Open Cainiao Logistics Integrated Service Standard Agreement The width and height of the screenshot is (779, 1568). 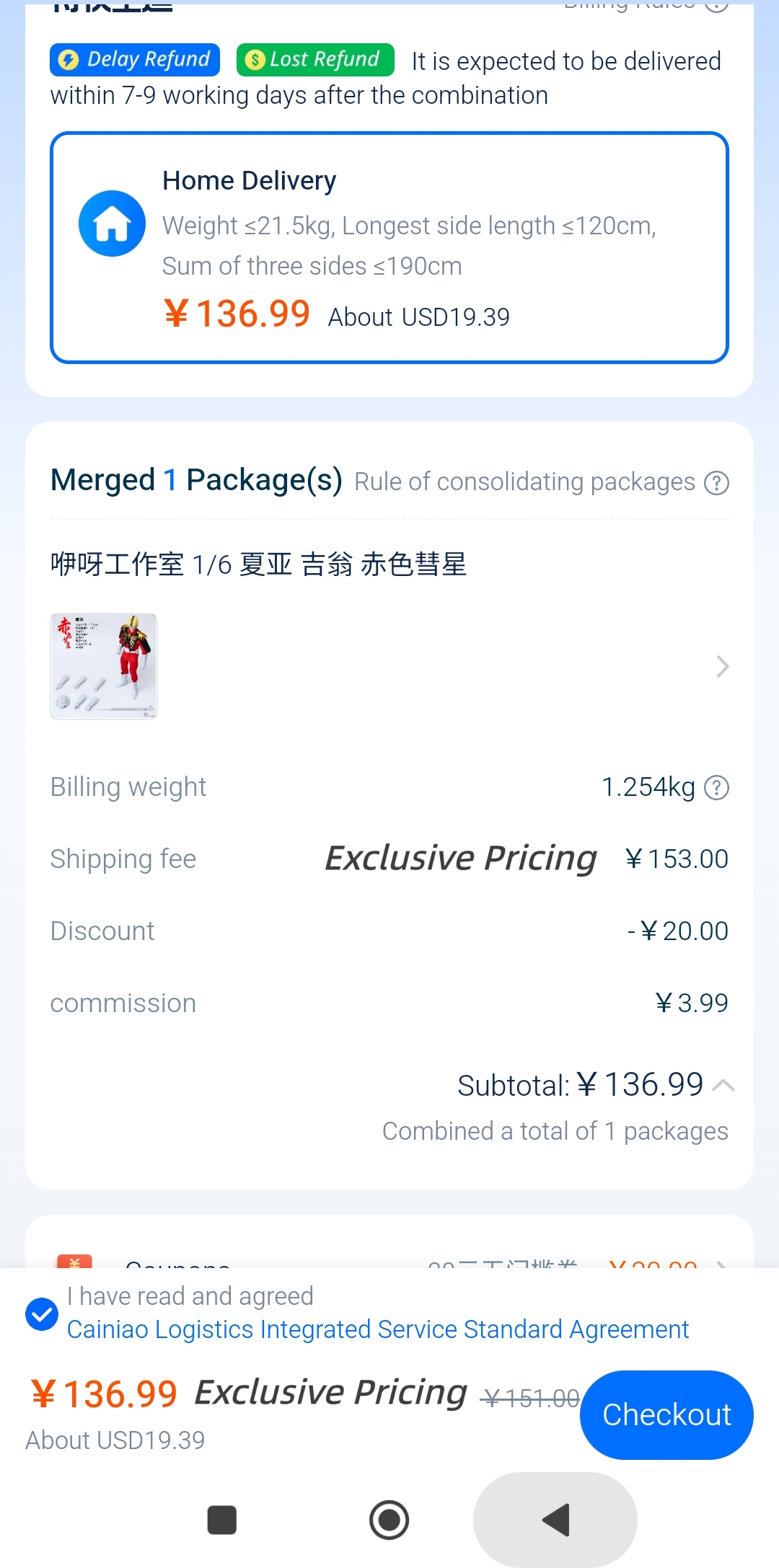(378, 1329)
